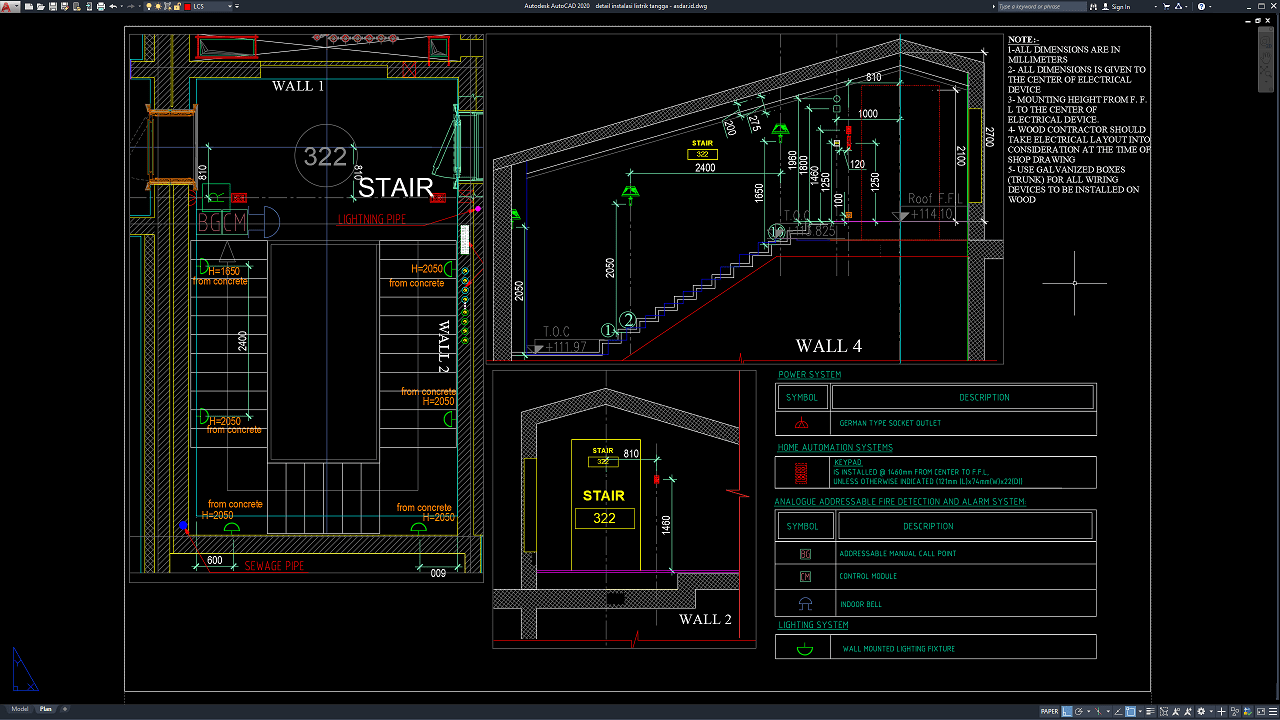Viewport: 1280px width, 720px height.
Task: Click the New drawing icon
Action: [x=28, y=6]
